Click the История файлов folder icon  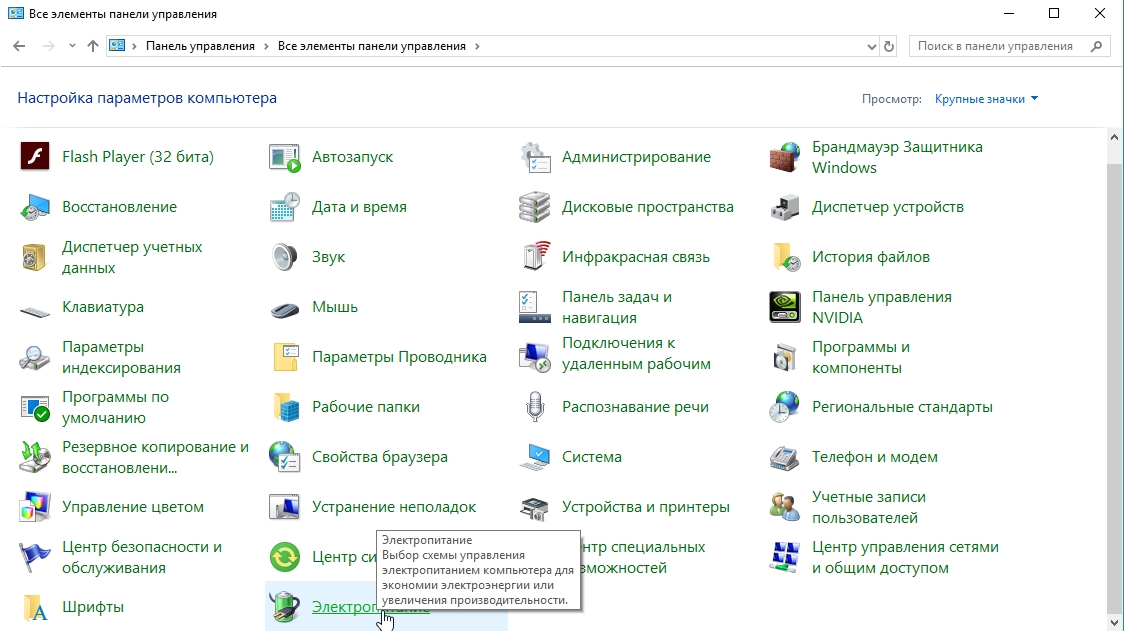coord(784,257)
